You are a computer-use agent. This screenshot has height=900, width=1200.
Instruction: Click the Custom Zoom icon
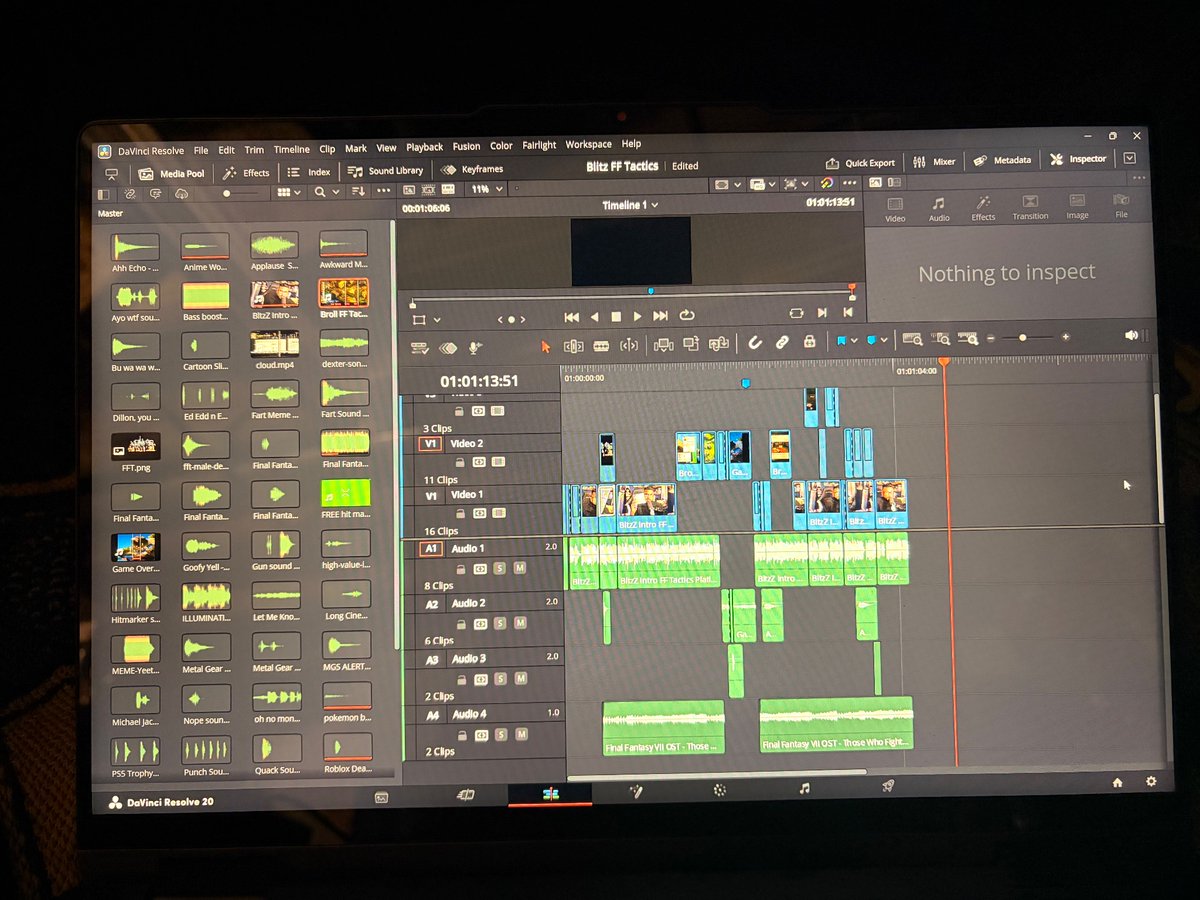click(x=968, y=338)
